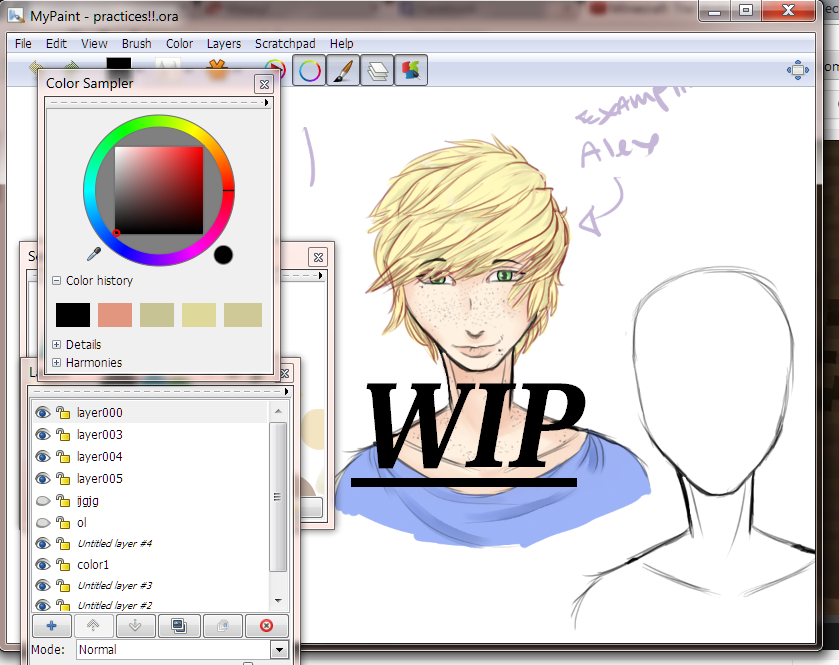Click the layer list scroll up arrow
839x665 pixels.
tap(278, 411)
